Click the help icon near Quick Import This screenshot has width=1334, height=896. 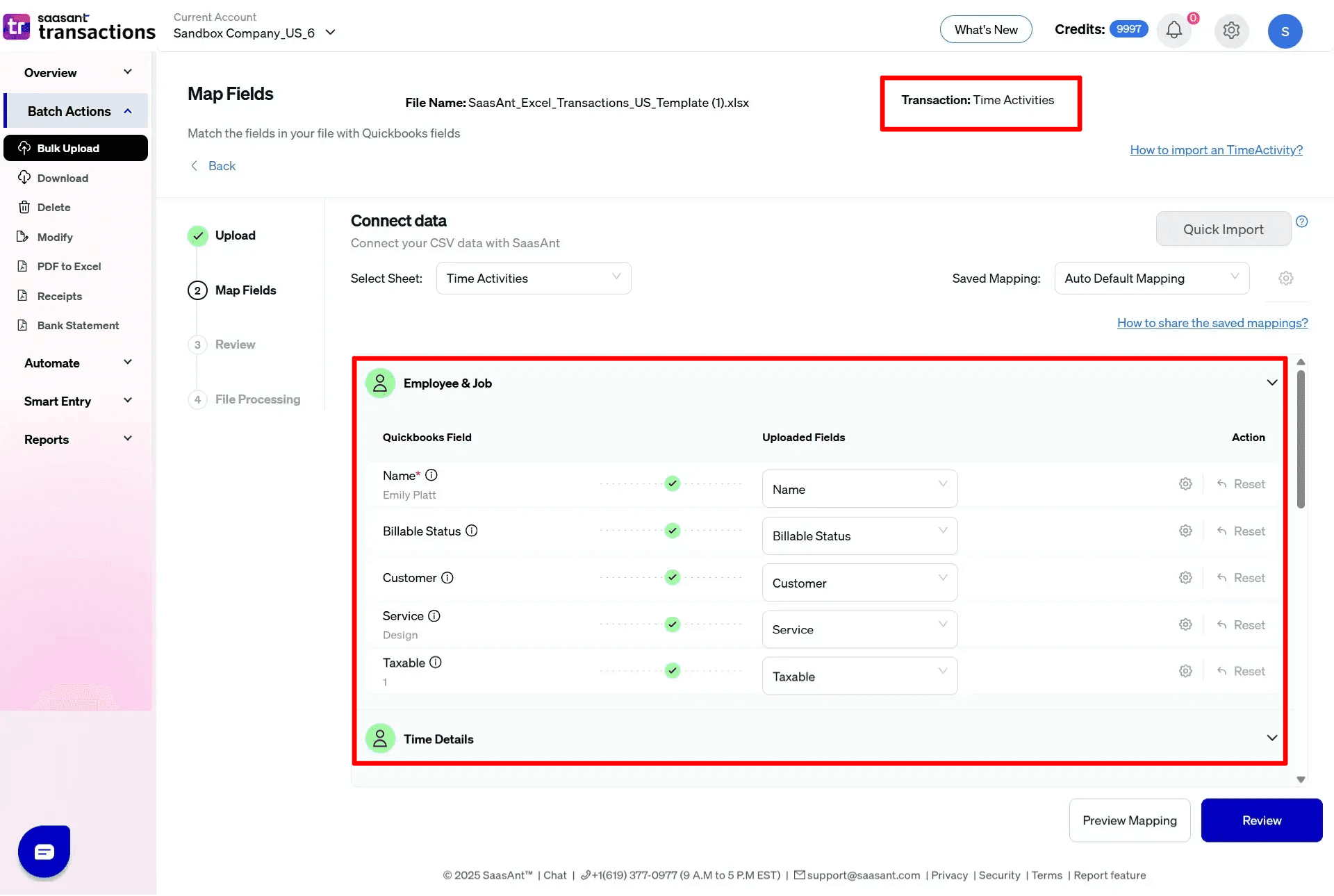point(1303,222)
